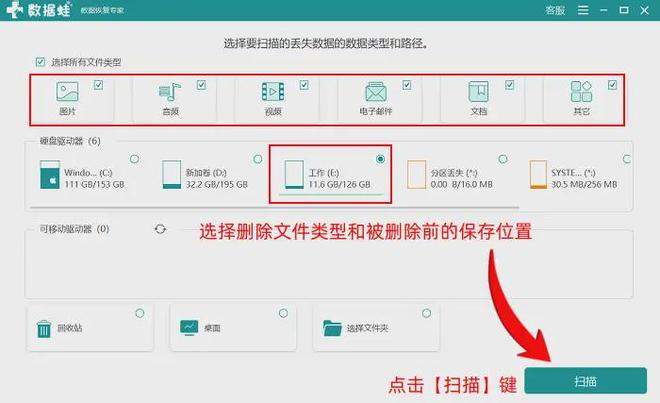The height and width of the screenshot is (403, 660).
Task: Uncheck the 文档 file type checkbox
Action: pos(509,85)
